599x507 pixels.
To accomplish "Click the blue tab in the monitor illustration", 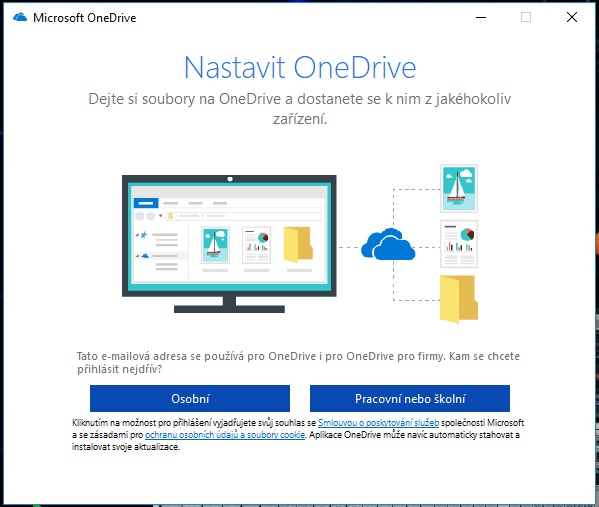I will [146, 203].
